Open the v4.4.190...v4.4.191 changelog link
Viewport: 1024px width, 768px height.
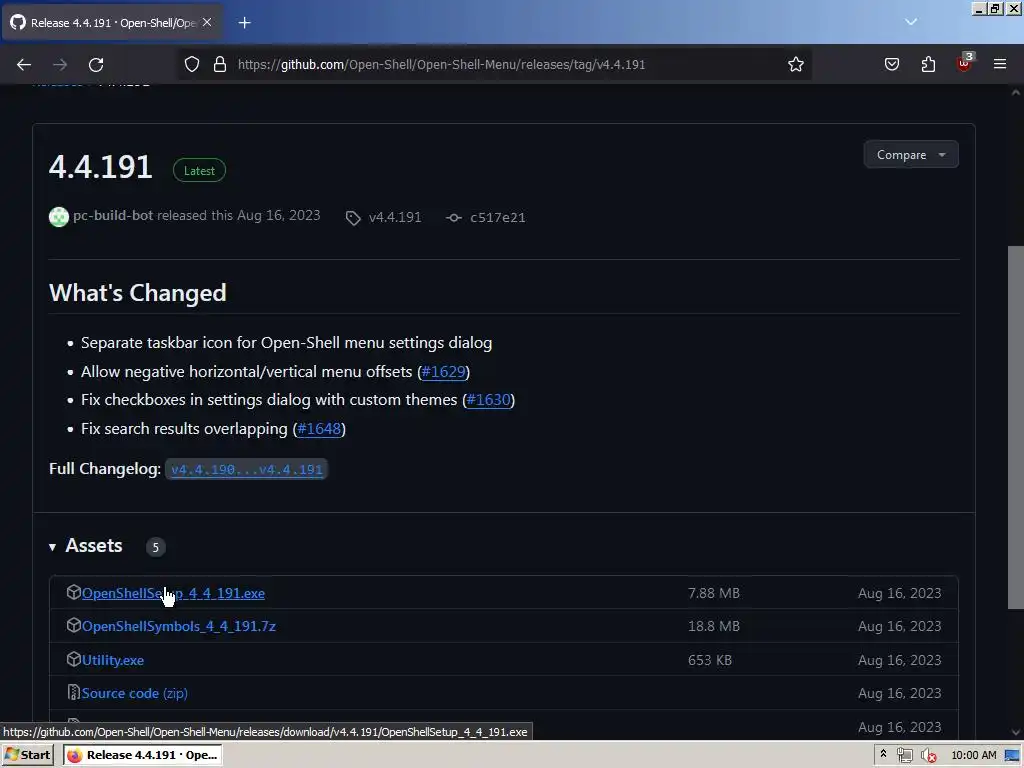247,470
